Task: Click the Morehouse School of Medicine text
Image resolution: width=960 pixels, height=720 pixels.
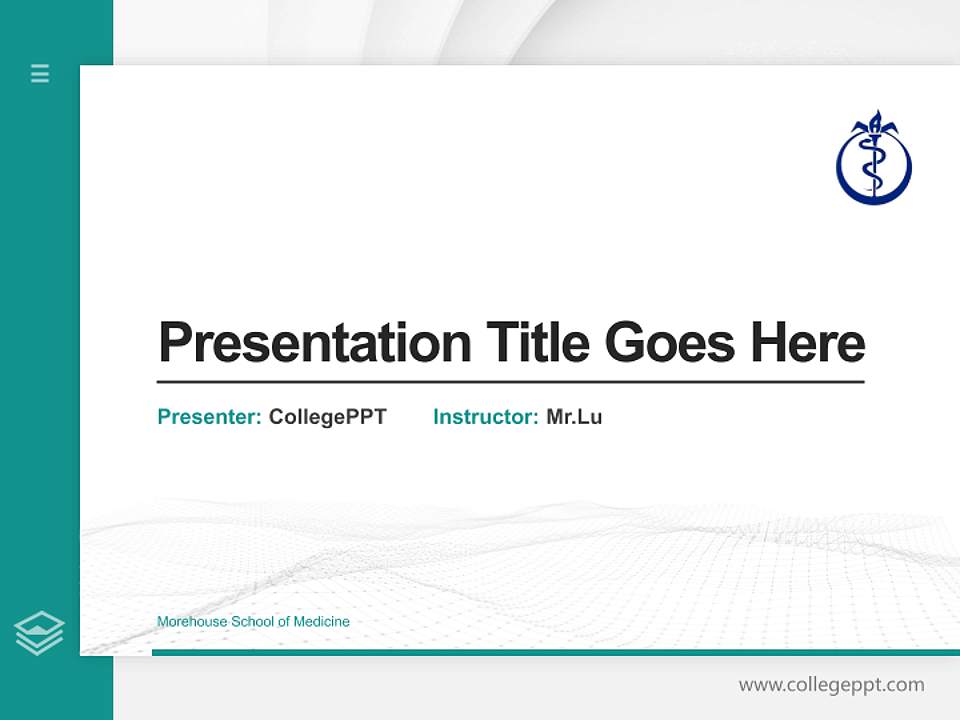Action: (252, 621)
